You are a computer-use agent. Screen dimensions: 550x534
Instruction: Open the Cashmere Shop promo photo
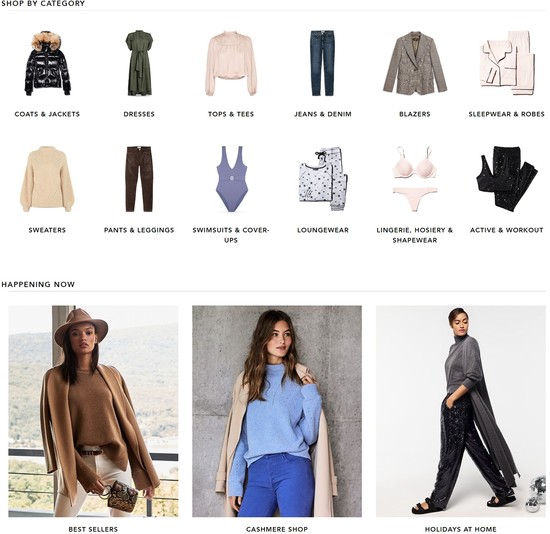[x=277, y=411]
